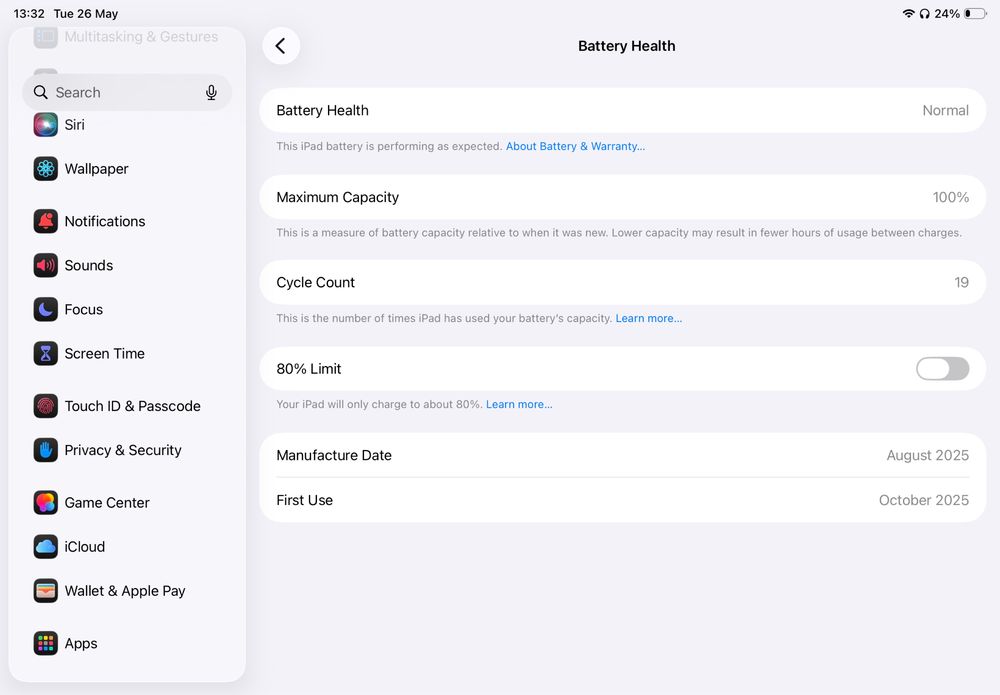Go back using the chevron button
This screenshot has height=695, width=1000.
tap(281, 46)
